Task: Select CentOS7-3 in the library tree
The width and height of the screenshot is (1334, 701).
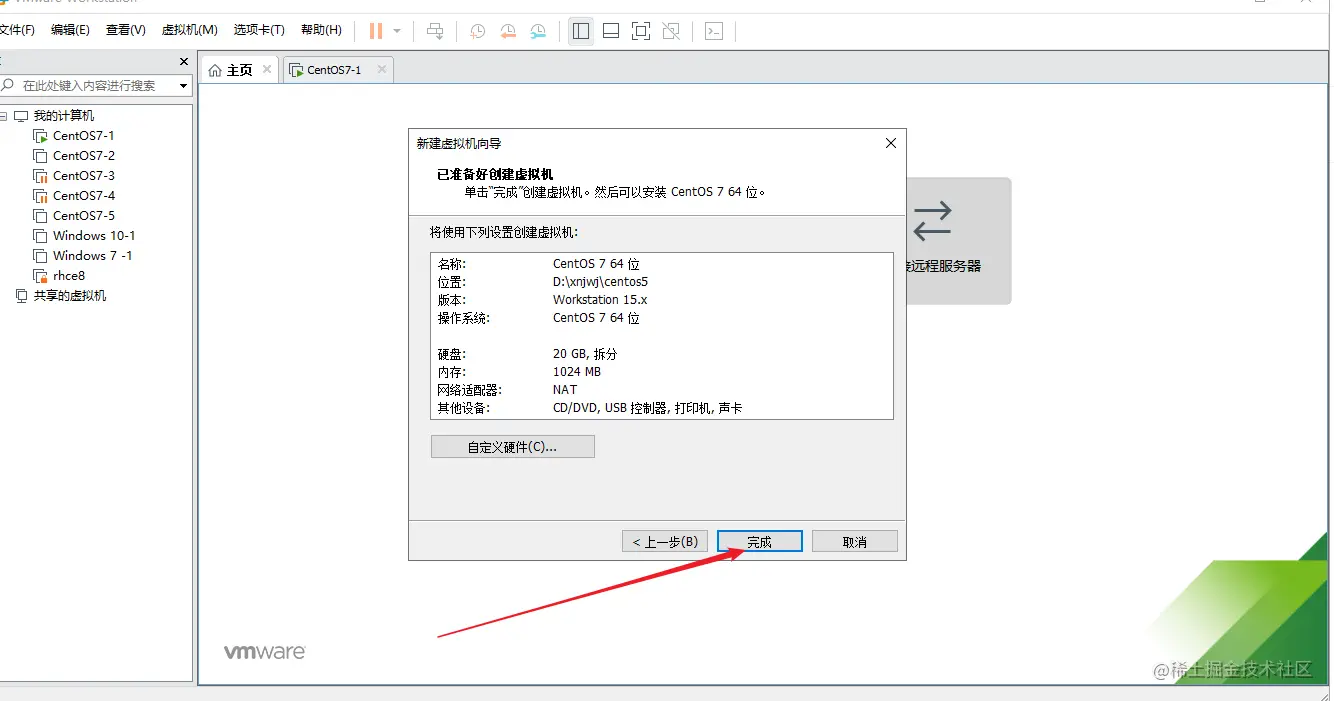Action: point(84,176)
